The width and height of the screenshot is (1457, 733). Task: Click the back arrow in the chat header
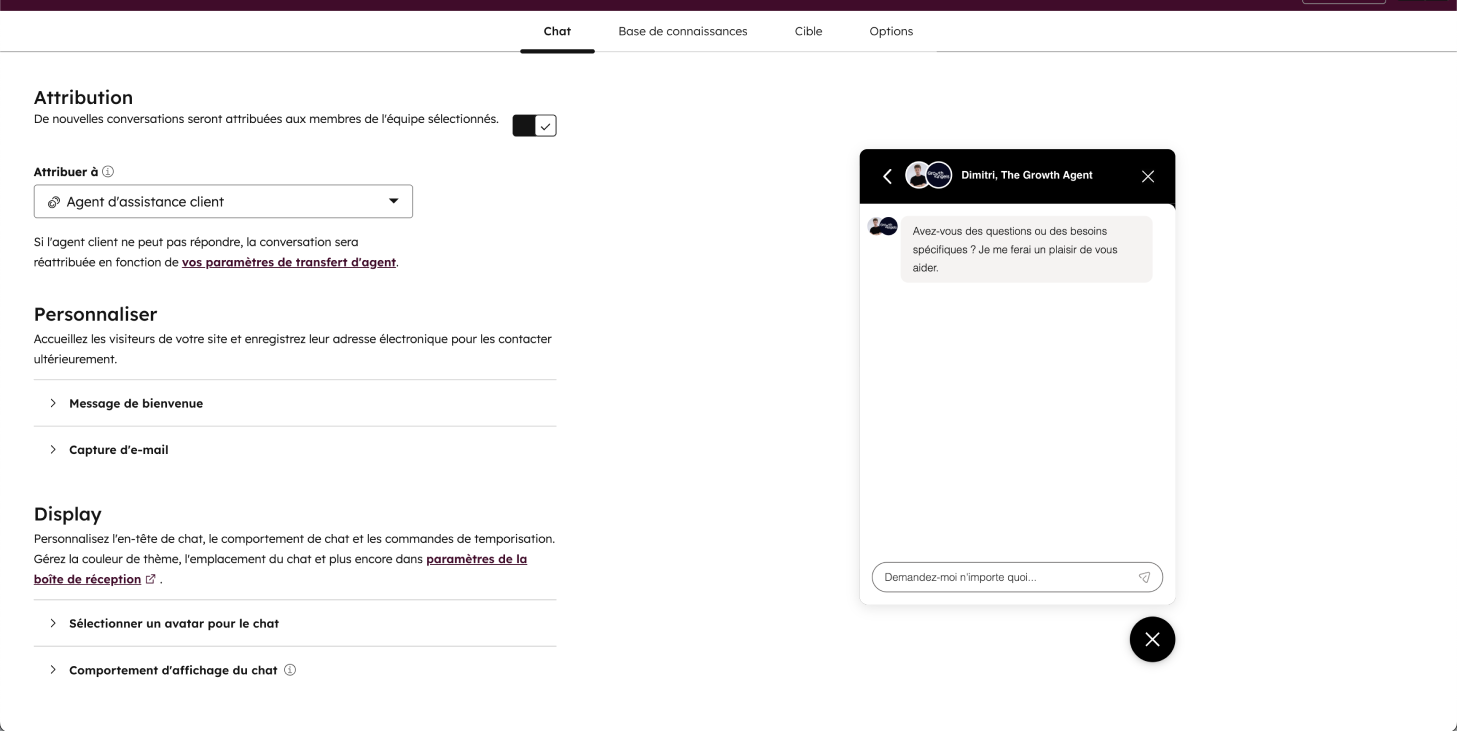click(x=886, y=175)
